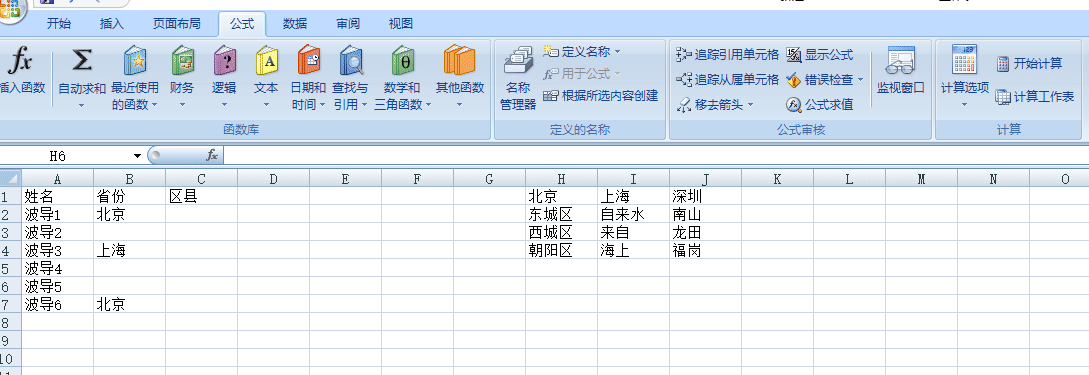Select cell J4 containing 福岗
Image resolution: width=1089 pixels, height=375 pixels.
tap(706, 250)
